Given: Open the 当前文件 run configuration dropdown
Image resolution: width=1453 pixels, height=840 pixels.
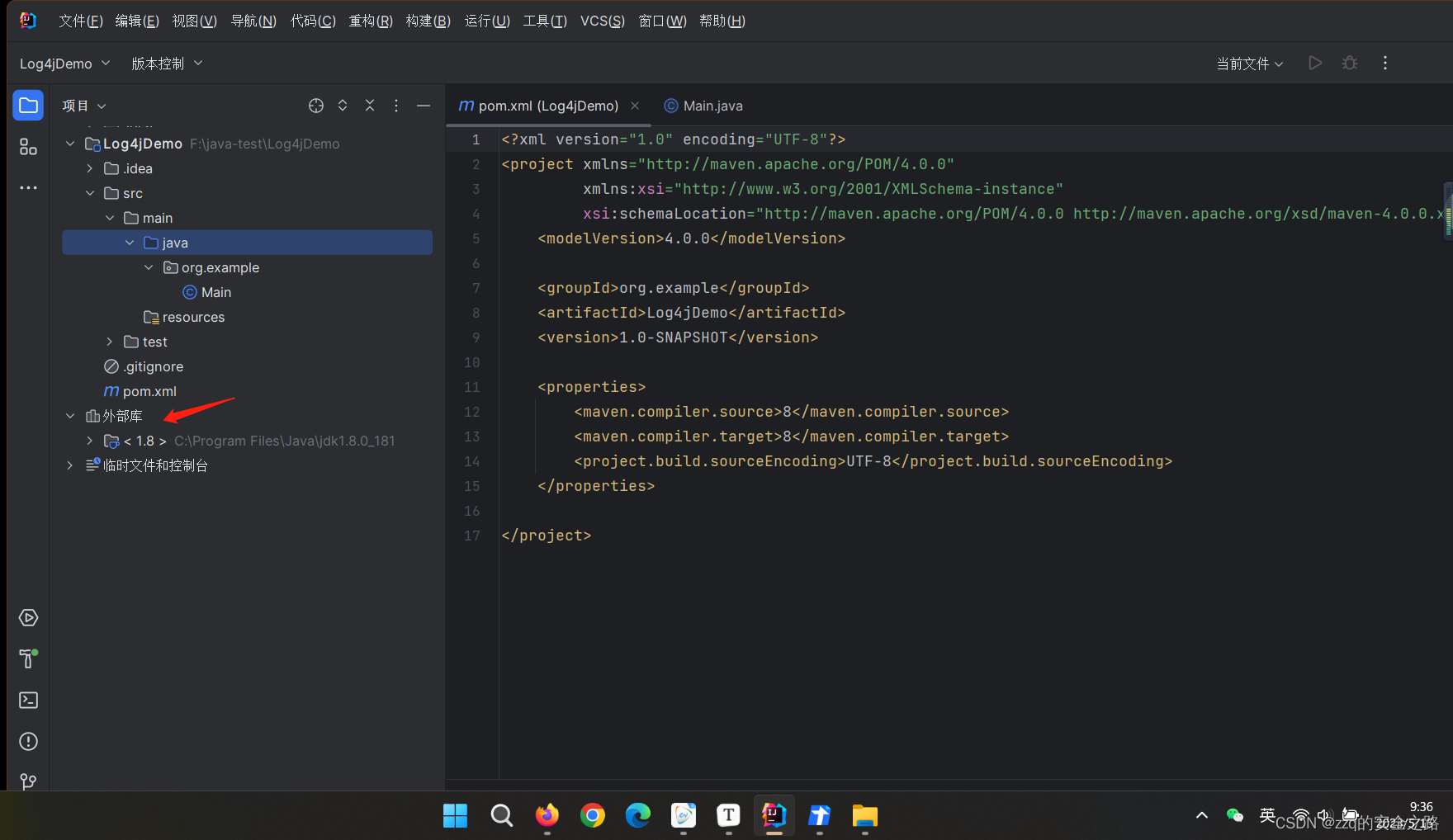Looking at the screenshot, I should (1250, 64).
